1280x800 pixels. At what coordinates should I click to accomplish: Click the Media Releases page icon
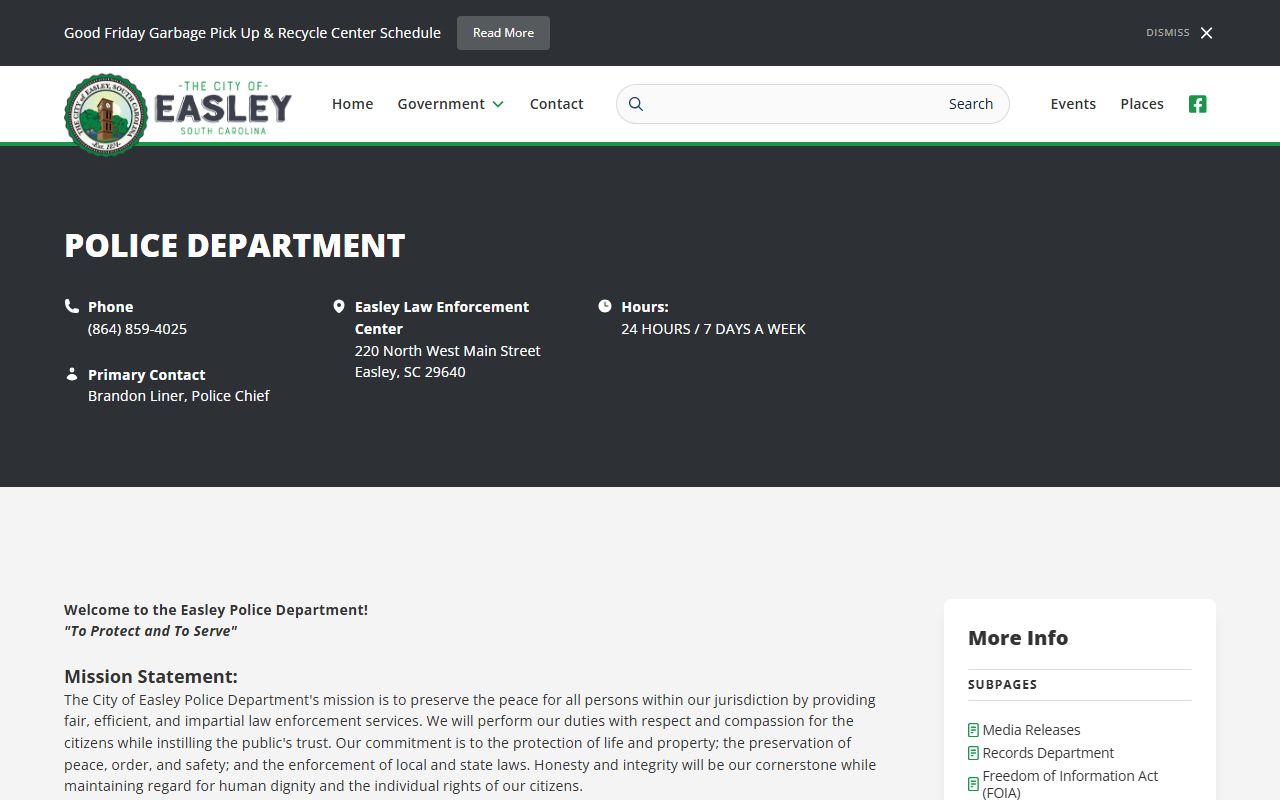(x=973, y=730)
